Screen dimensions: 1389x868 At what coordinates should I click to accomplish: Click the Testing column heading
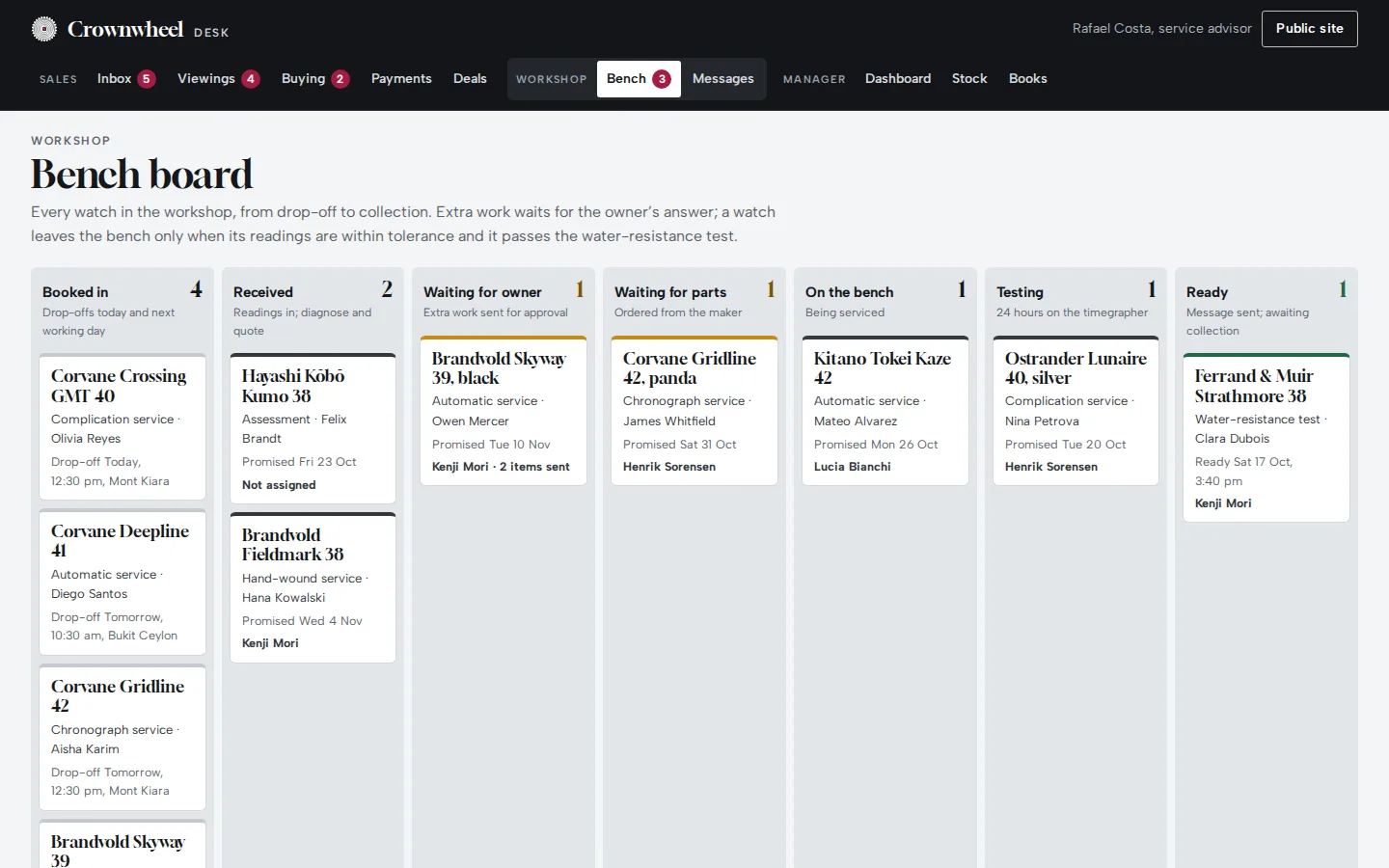[1020, 292]
